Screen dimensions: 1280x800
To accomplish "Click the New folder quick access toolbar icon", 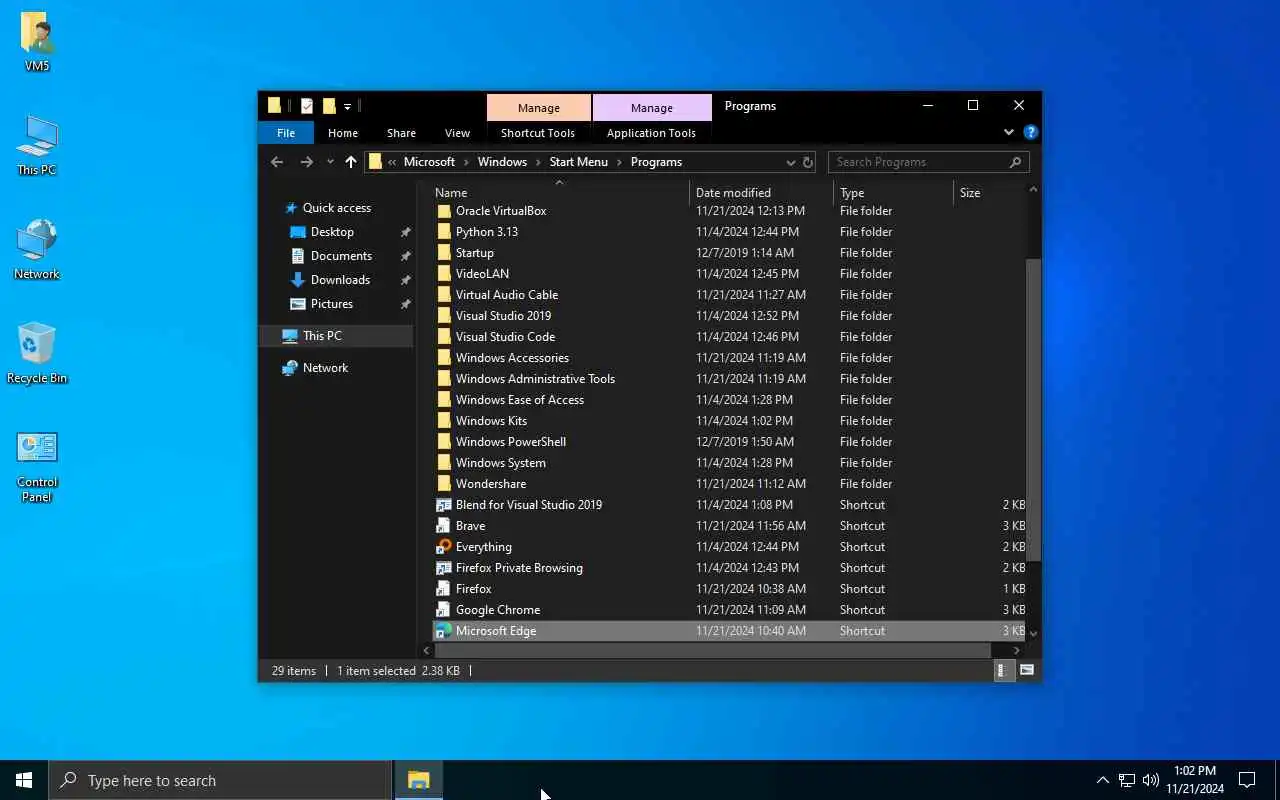I will pyautogui.click(x=329, y=106).
